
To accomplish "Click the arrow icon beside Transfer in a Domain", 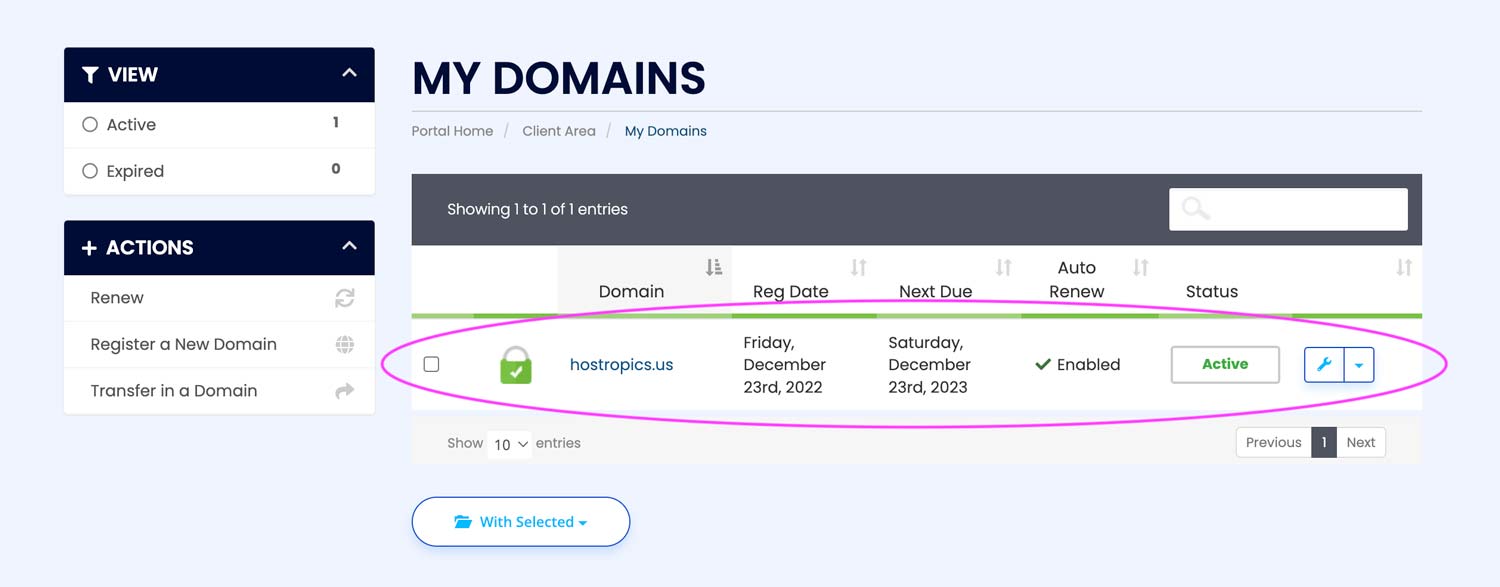I will [x=344, y=390].
